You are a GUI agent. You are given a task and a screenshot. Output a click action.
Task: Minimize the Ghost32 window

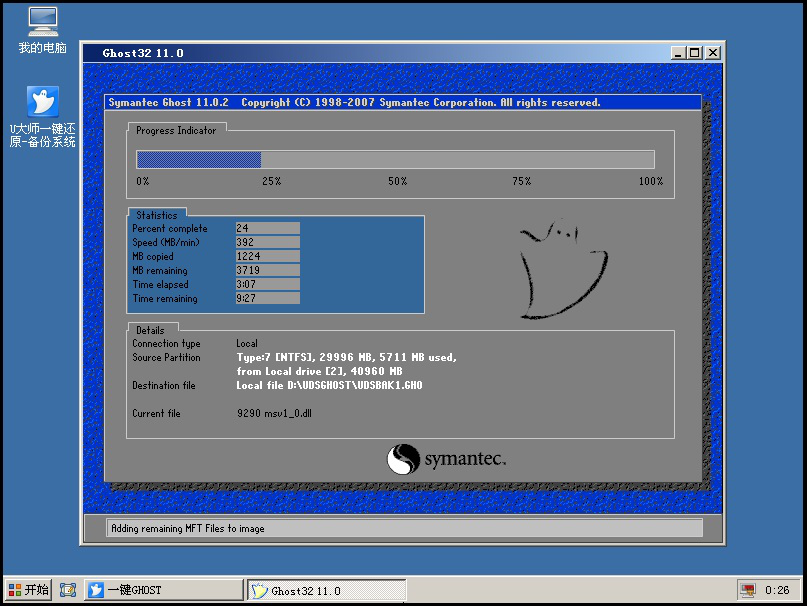pos(678,53)
